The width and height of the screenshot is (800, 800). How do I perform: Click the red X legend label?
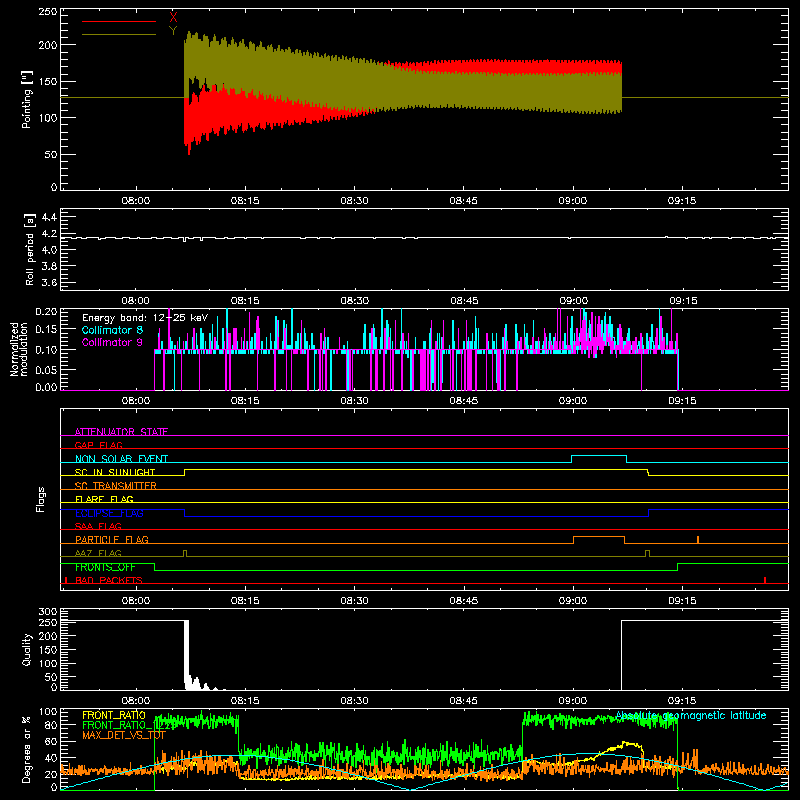coord(173,17)
